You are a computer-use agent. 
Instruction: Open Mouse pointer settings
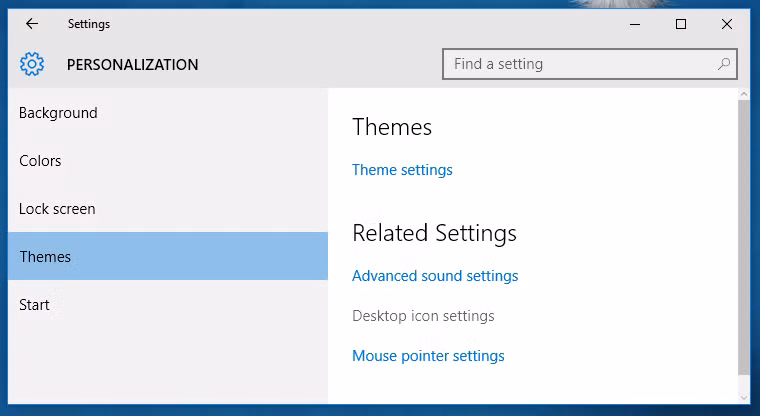[x=428, y=356]
